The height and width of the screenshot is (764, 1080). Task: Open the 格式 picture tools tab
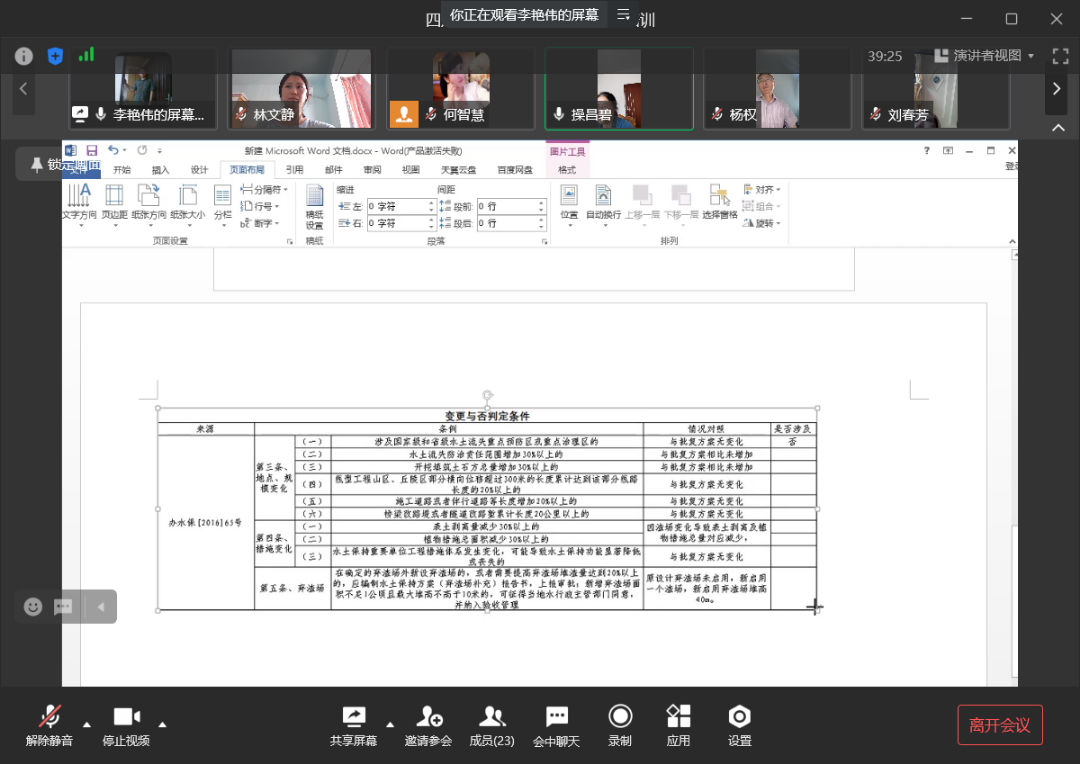pos(567,169)
